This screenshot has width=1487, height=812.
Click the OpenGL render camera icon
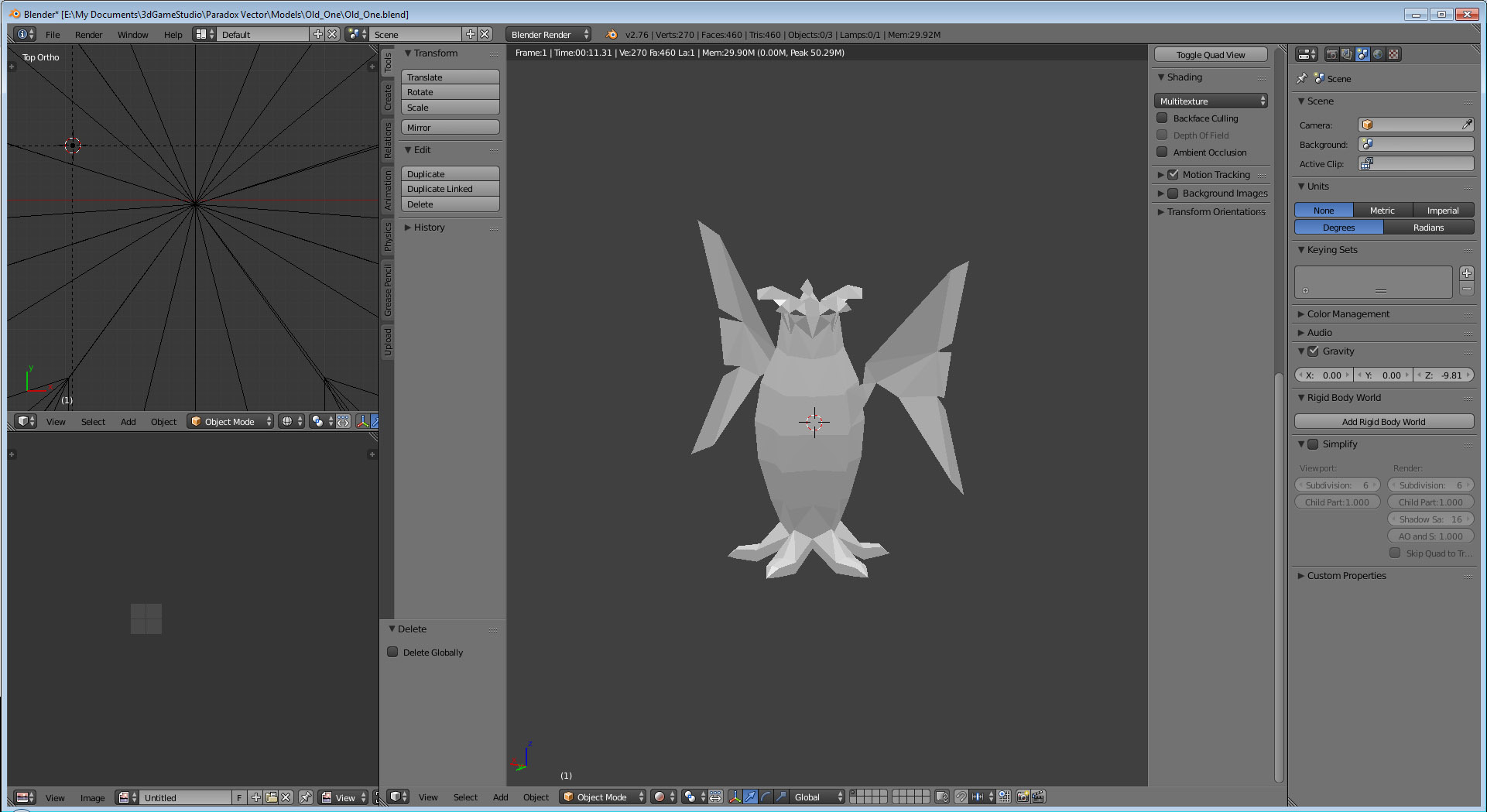[1023, 797]
